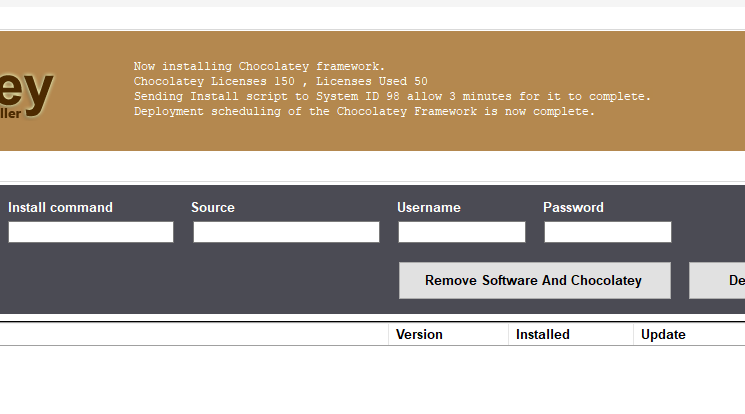Click the "Password" label text
745x414 pixels.
[x=573, y=208]
